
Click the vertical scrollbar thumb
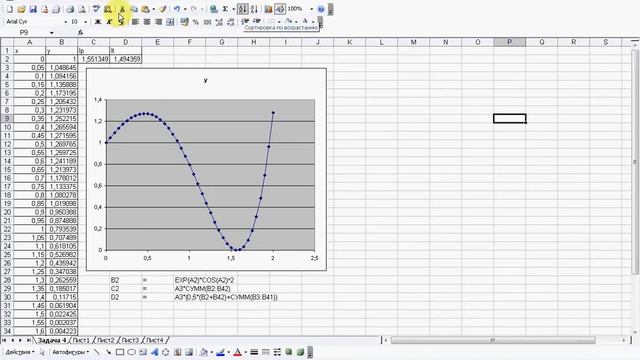pyautogui.click(x=635, y=162)
